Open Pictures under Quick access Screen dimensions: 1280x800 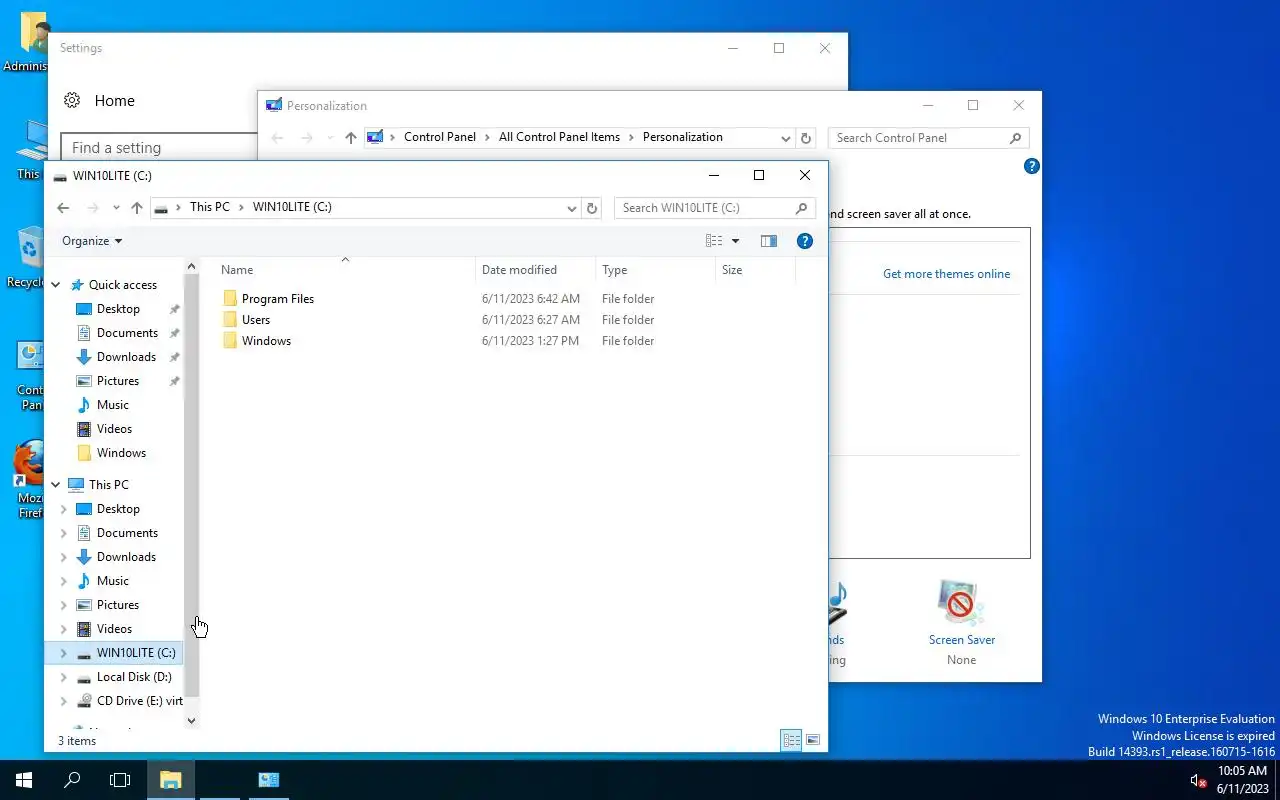tap(118, 381)
